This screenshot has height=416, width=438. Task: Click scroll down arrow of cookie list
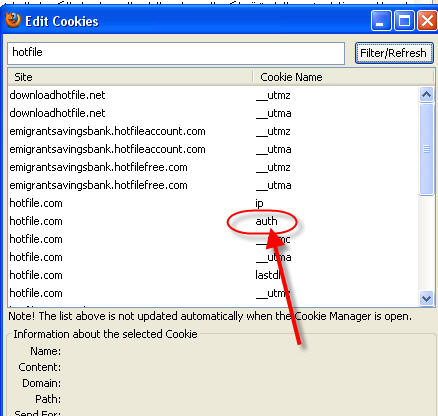426,298
